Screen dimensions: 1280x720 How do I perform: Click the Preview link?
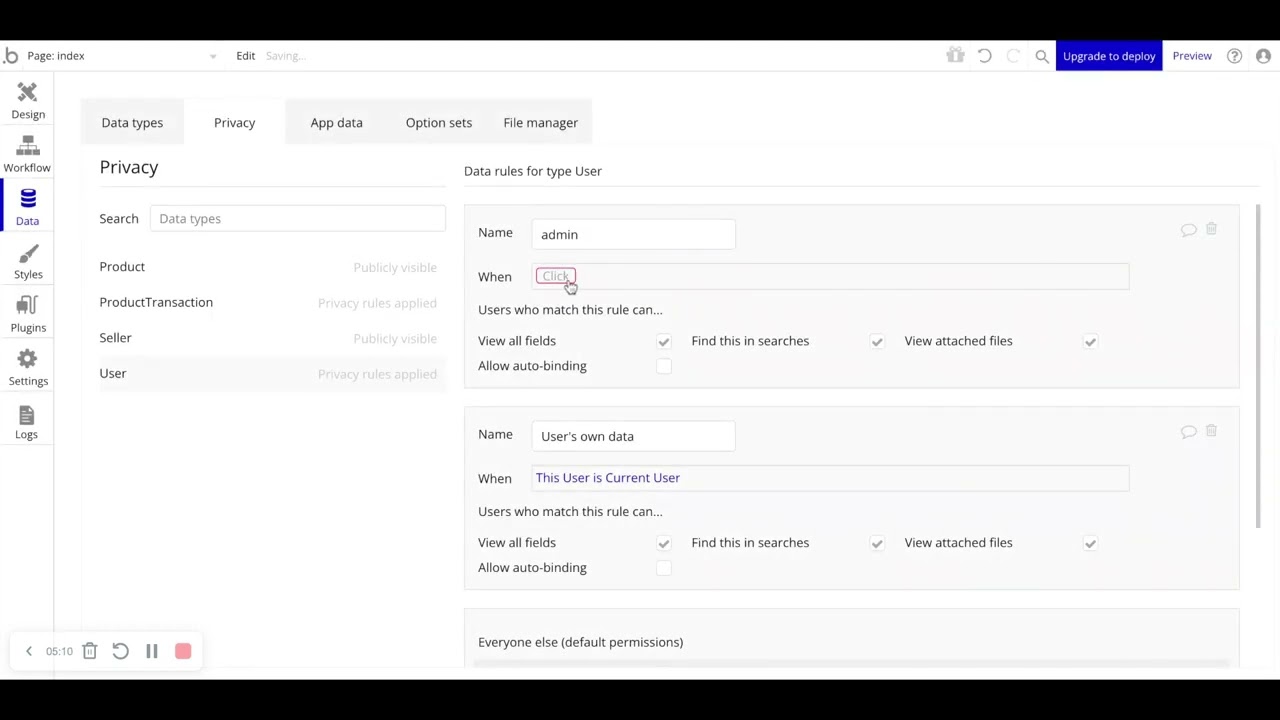coord(1192,56)
